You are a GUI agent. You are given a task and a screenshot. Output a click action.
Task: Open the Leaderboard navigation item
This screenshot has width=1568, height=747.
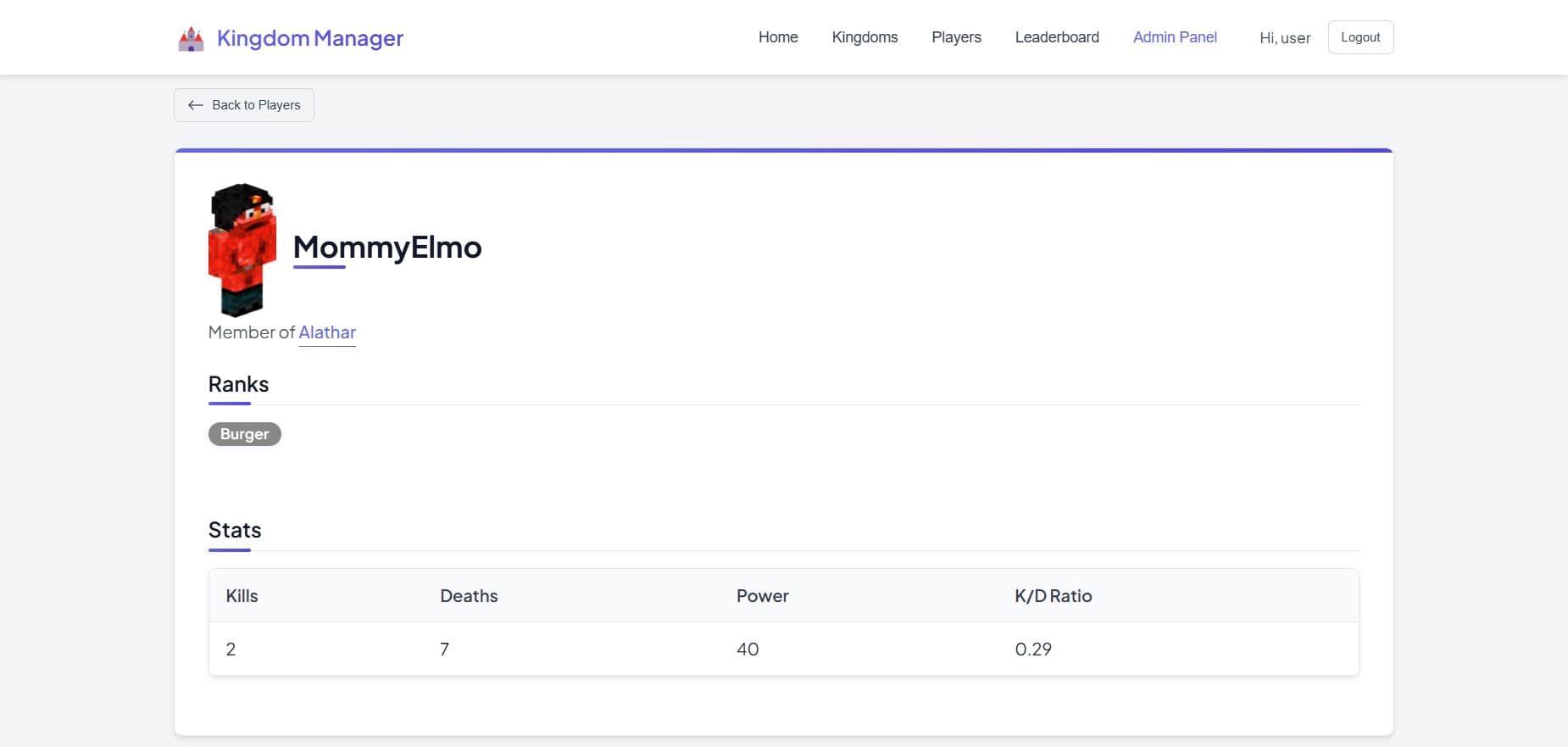[x=1057, y=37]
